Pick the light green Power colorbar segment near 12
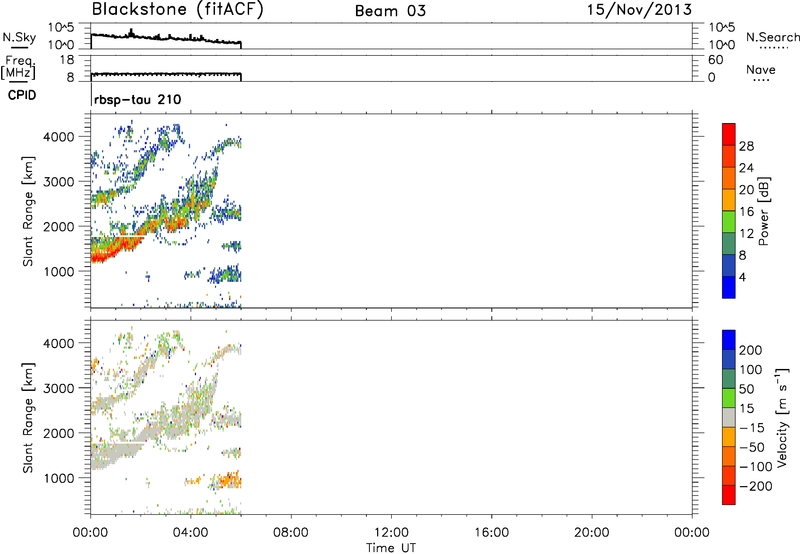The image size is (800, 554). tap(729, 222)
